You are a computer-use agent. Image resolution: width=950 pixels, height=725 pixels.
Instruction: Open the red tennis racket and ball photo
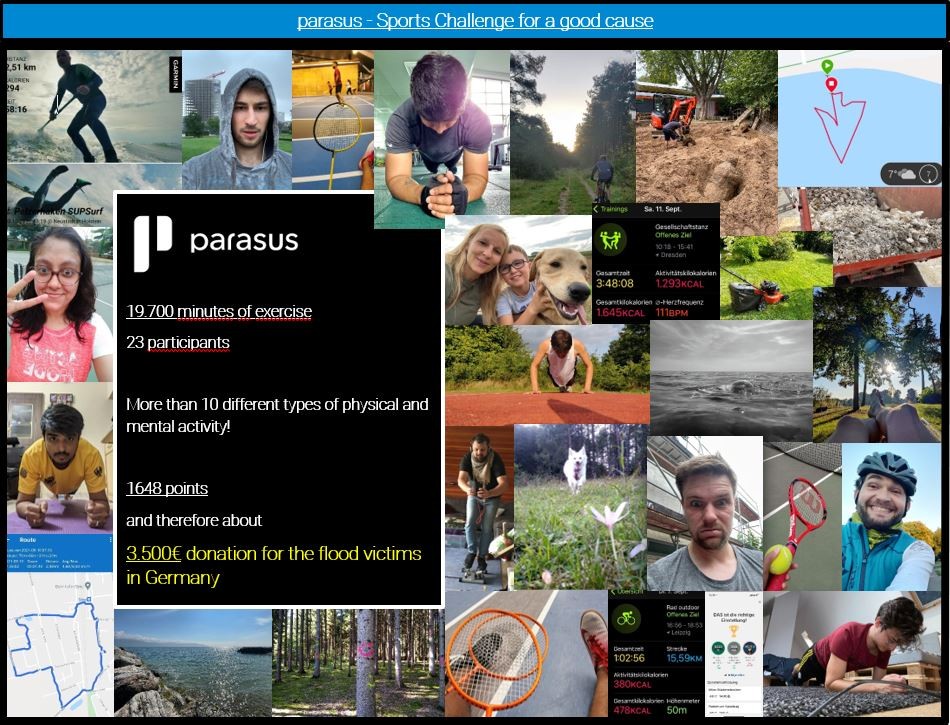802,517
